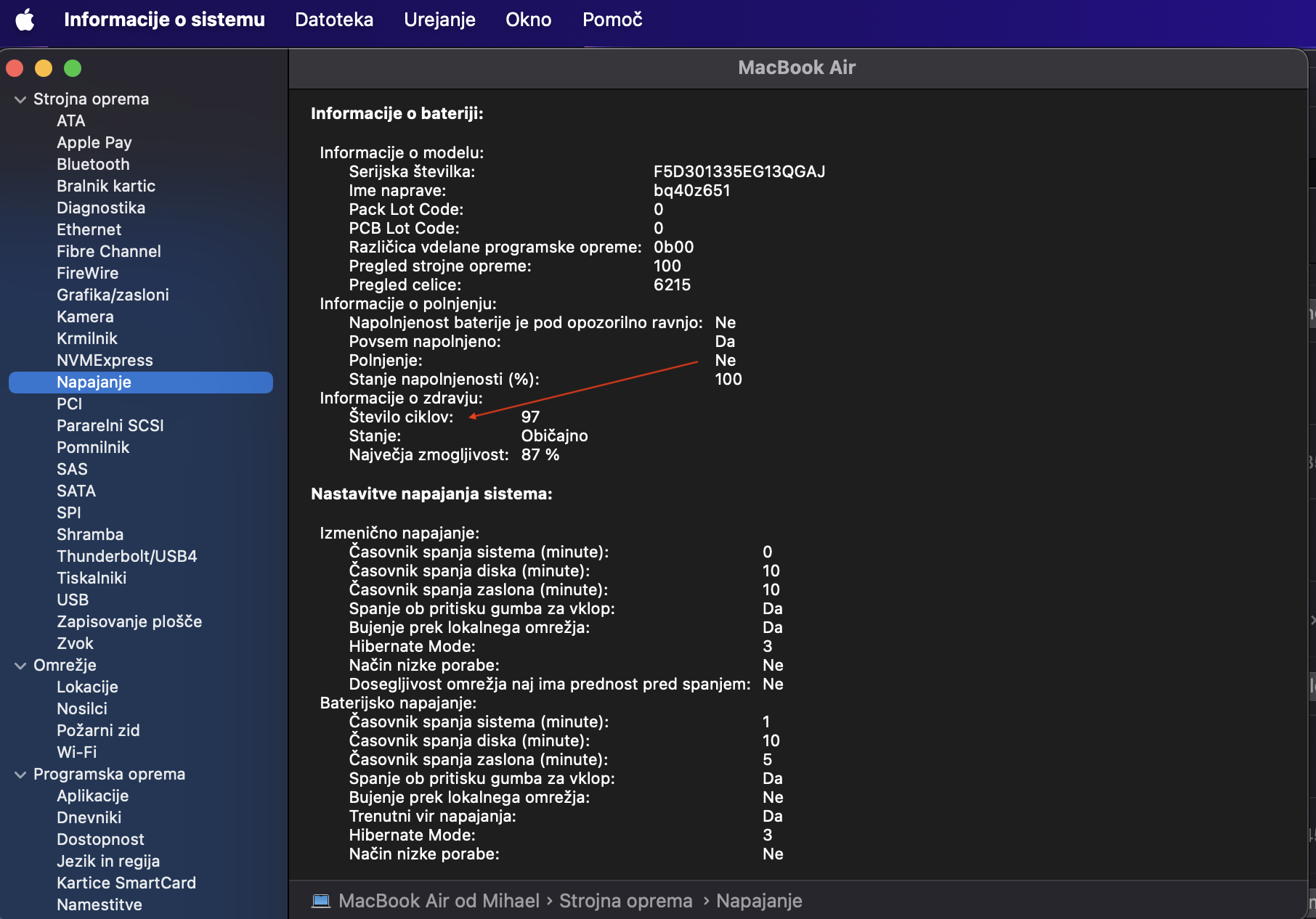The height and width of the screenshot is (919, 1316).
Task: Select Wi-Fi under Omrežje
Action: (x=76, y=752)
